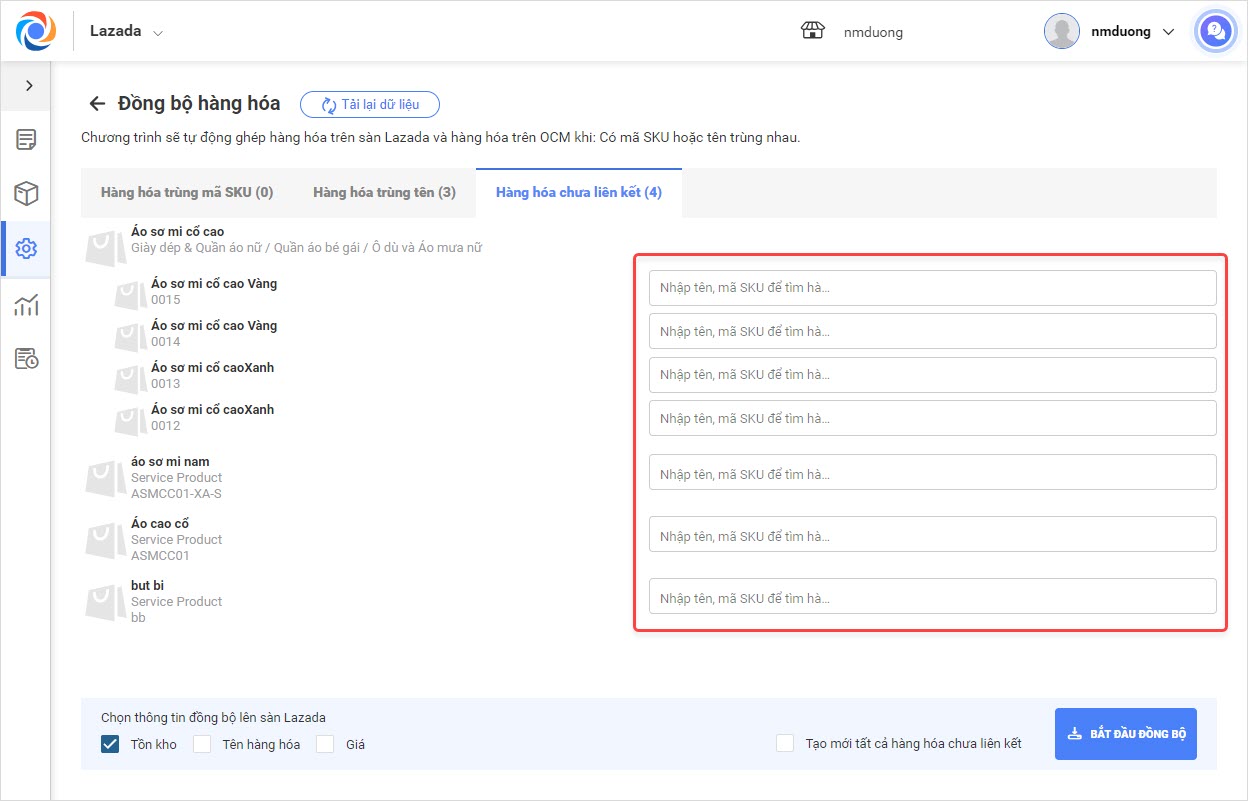Open the help chat bubble icon
Screen dimensions: 1248x801
coord(1216,31)
